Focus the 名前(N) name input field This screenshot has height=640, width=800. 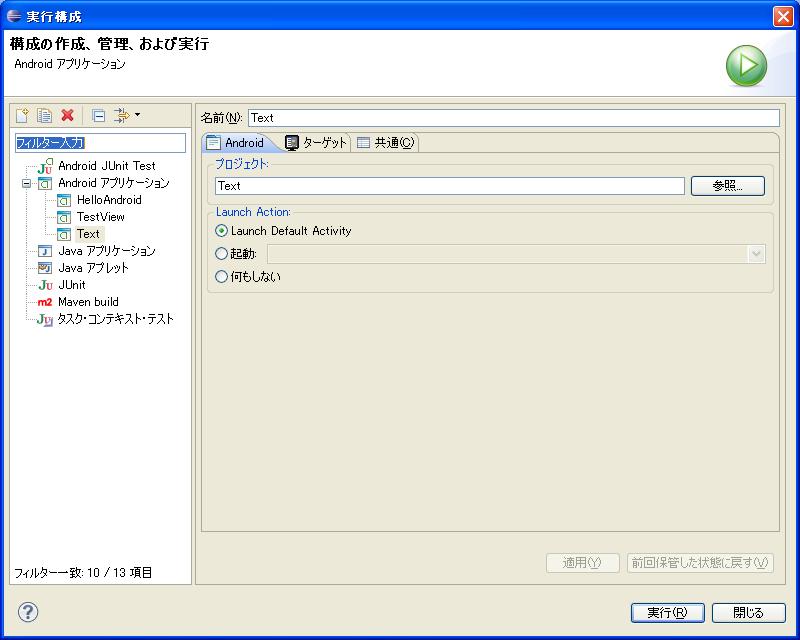click(x=514, y=118)
